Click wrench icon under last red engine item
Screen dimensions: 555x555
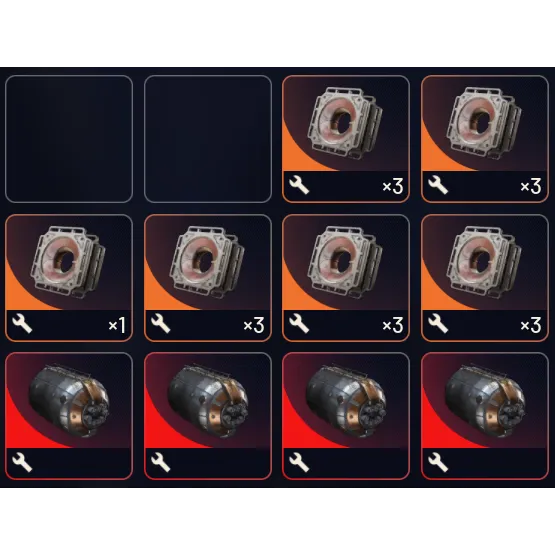pos(438,463)
